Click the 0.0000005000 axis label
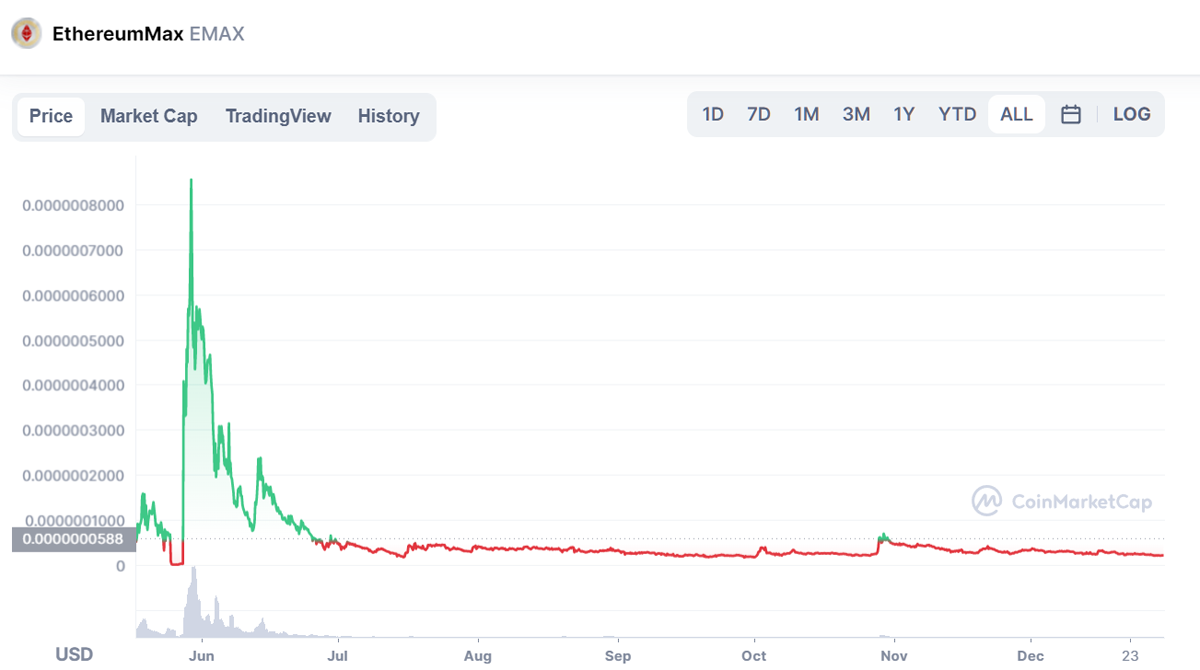Image resolution: width=1200 pixels, height=670 pixels. 73,340
